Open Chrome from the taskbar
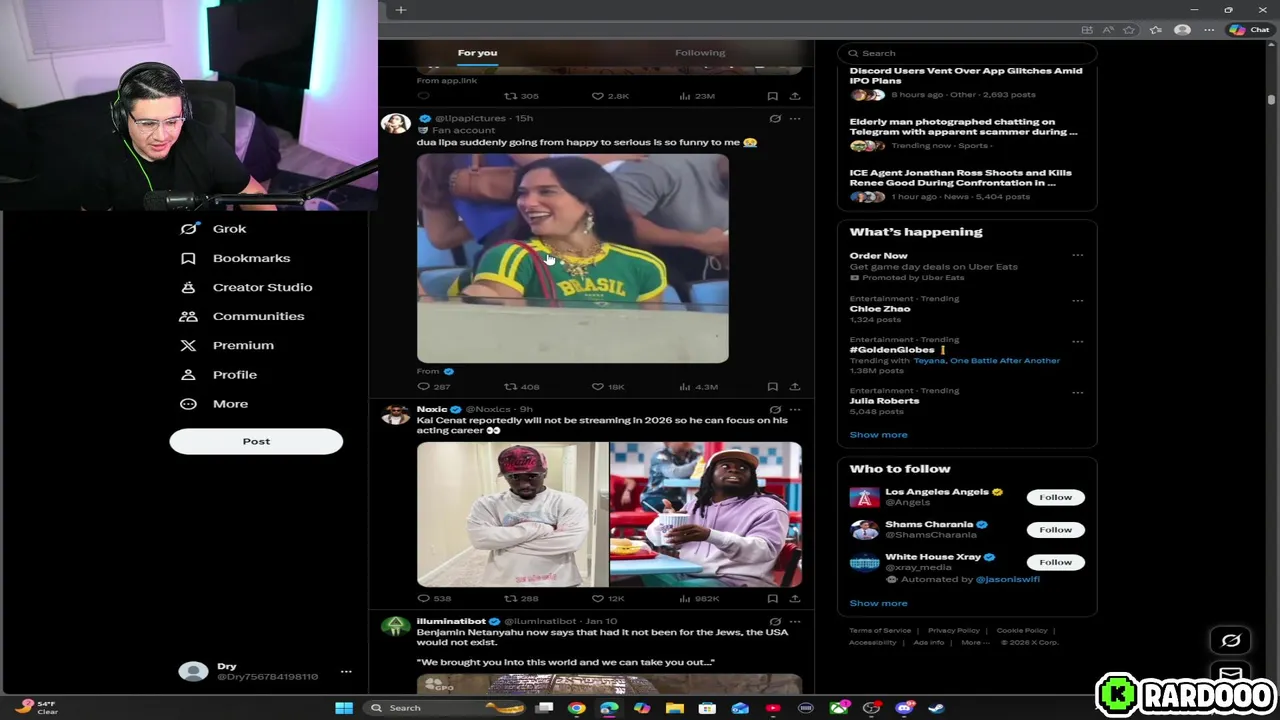This screenshot has width=1280, height=720. coord(577,708)
